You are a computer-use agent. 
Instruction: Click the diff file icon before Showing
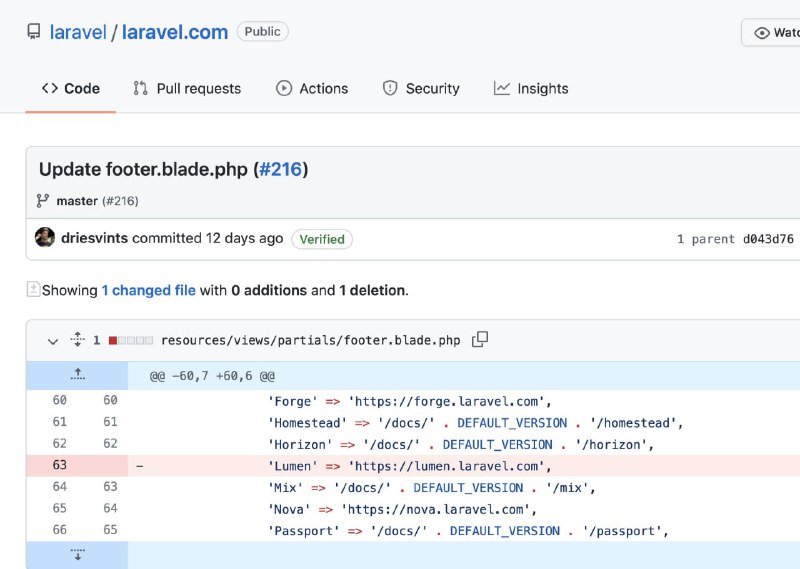[33, 289]
